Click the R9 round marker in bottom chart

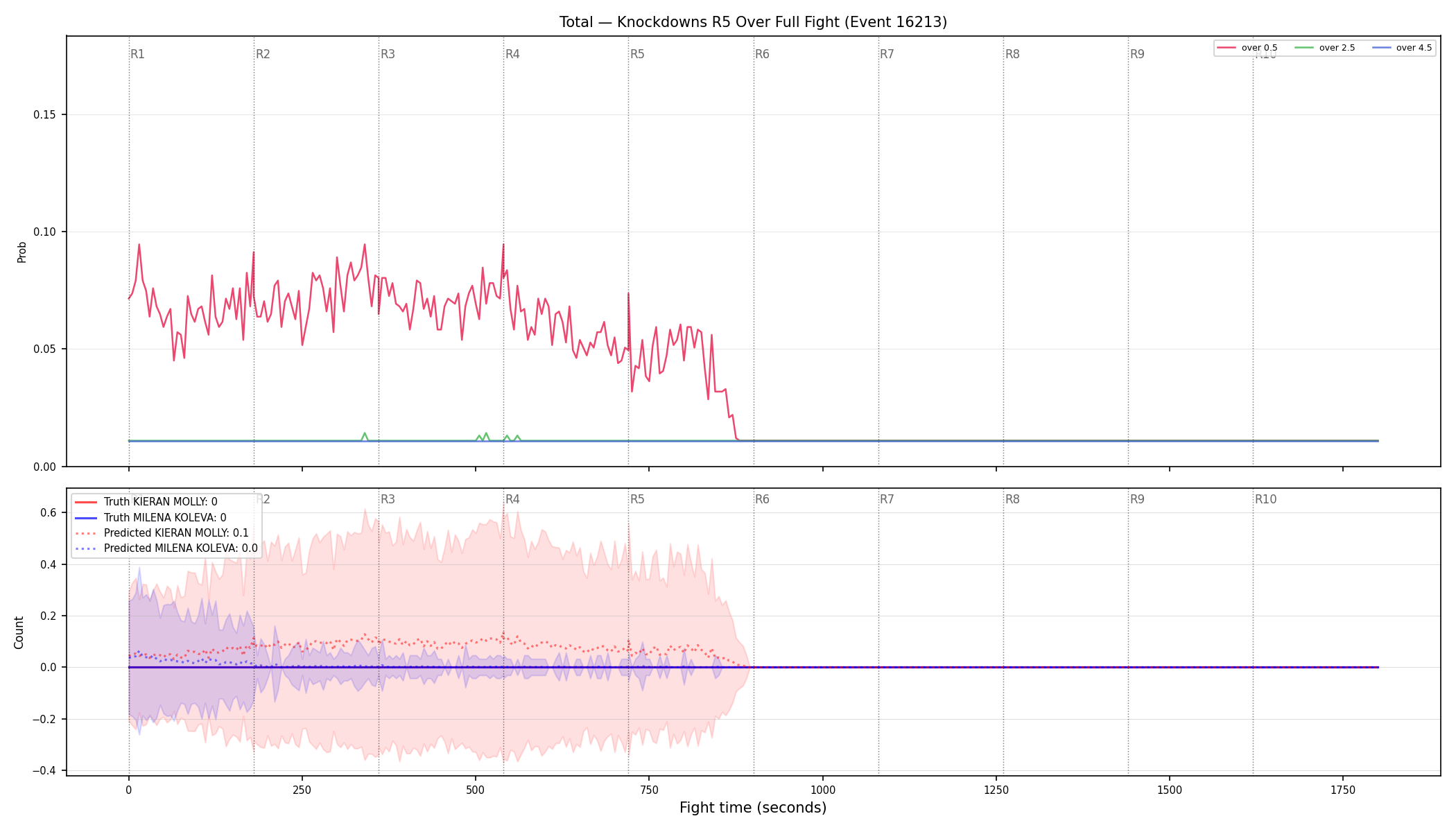point(1137,499)
